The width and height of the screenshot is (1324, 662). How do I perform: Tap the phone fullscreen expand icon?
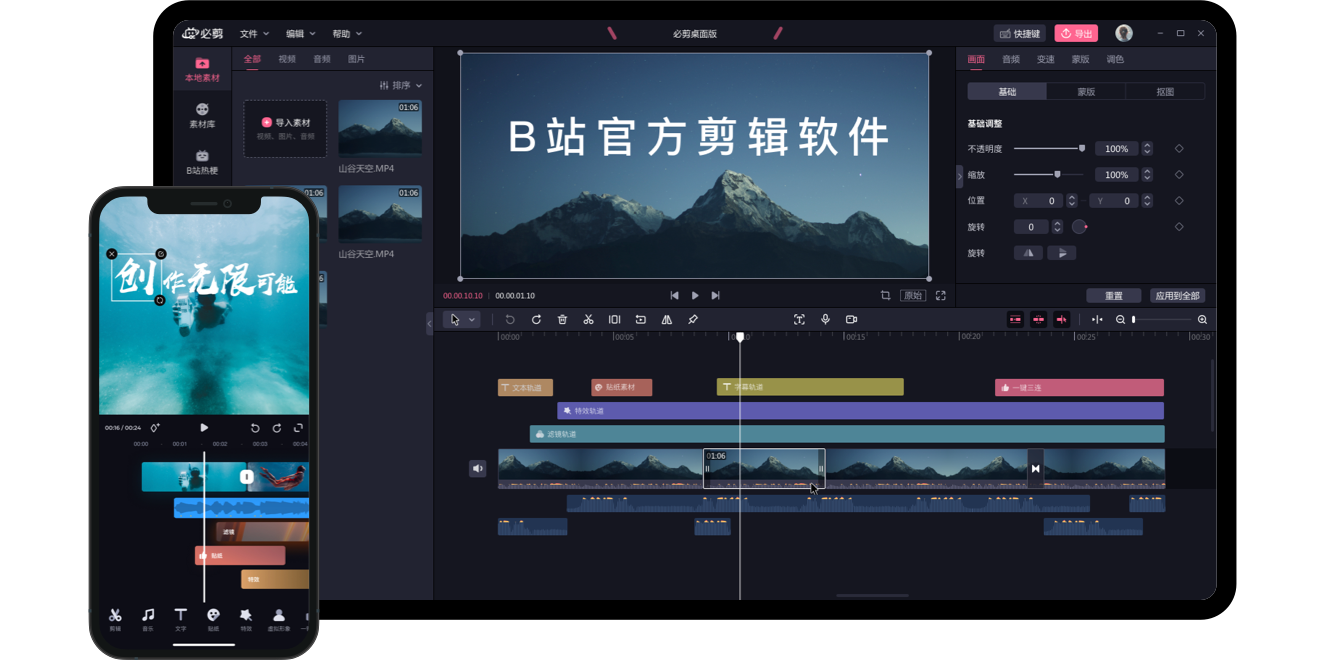point(298,428)
